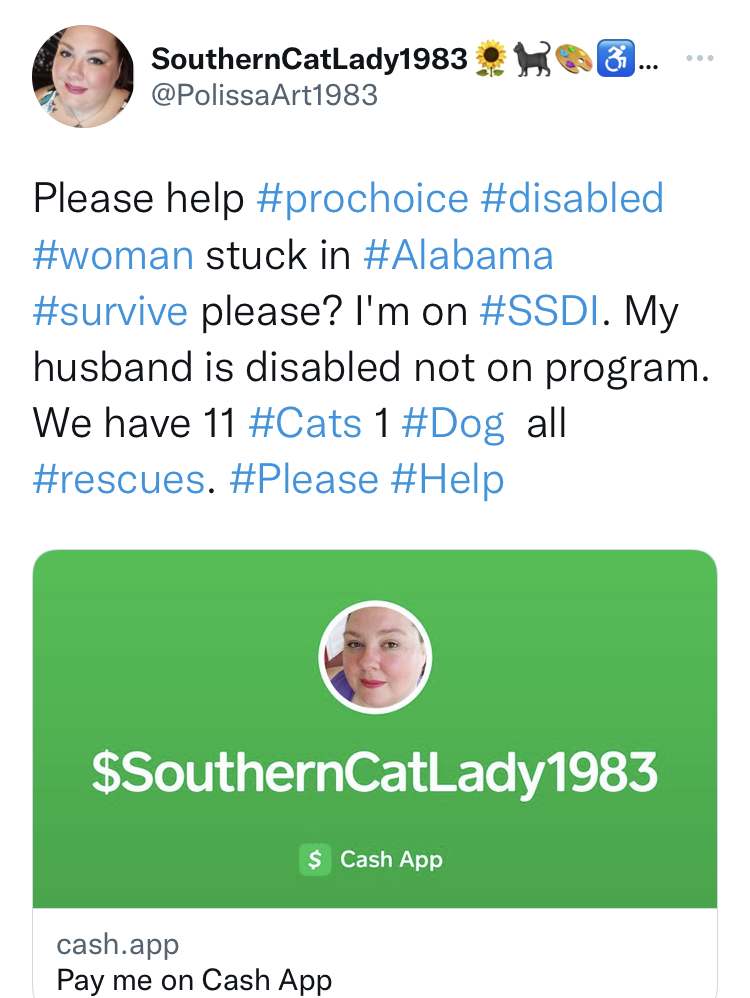The height and width of the screenshot is (998, 750).
Task: Open the #Alabama hashtag
Action: point(458,255)
